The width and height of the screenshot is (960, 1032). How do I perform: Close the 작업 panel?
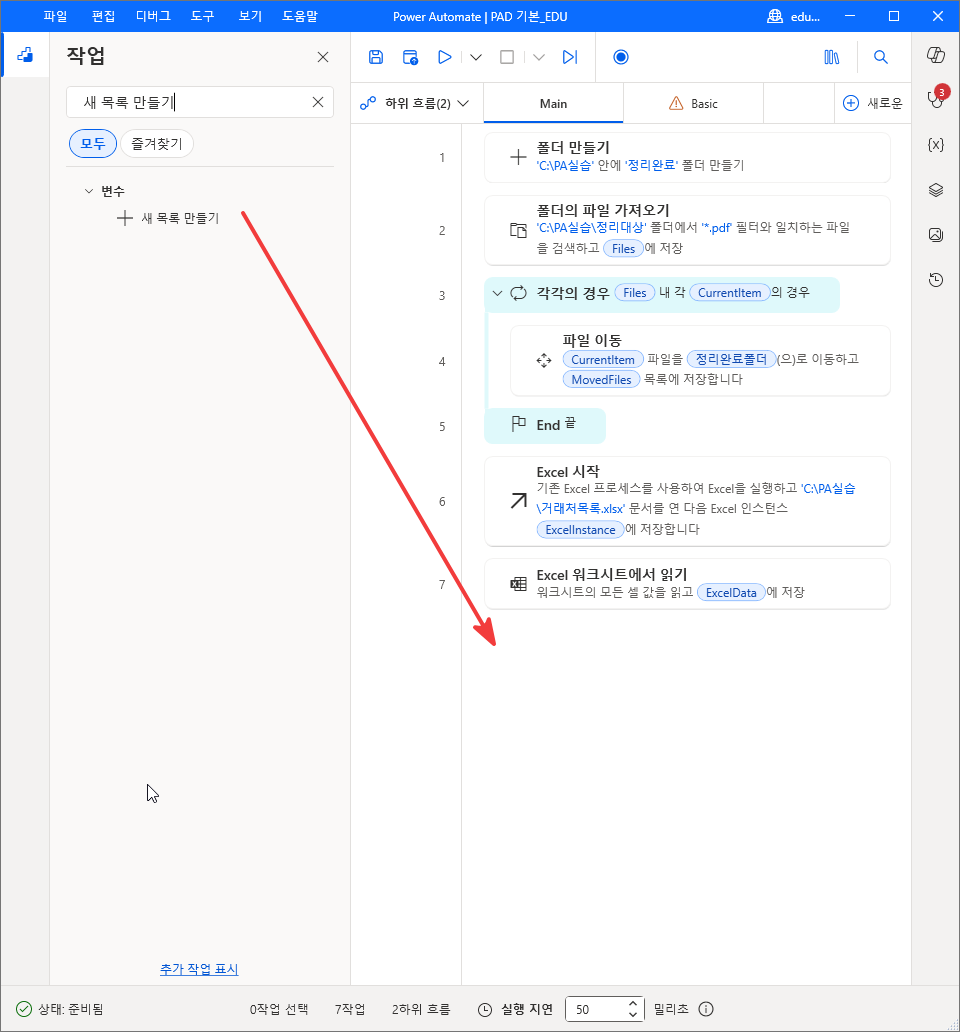tap(322, 57)
